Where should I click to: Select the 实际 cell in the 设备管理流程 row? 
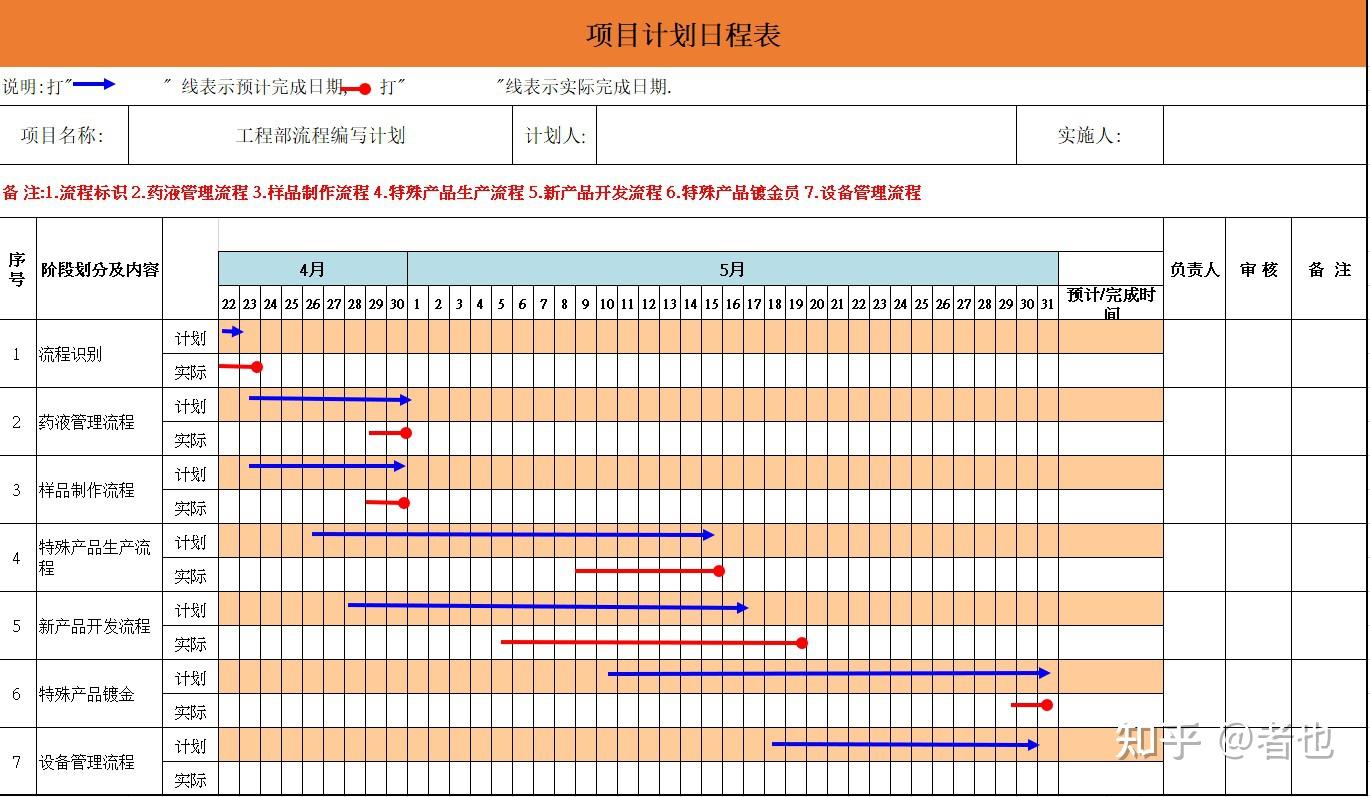[191, 779]
